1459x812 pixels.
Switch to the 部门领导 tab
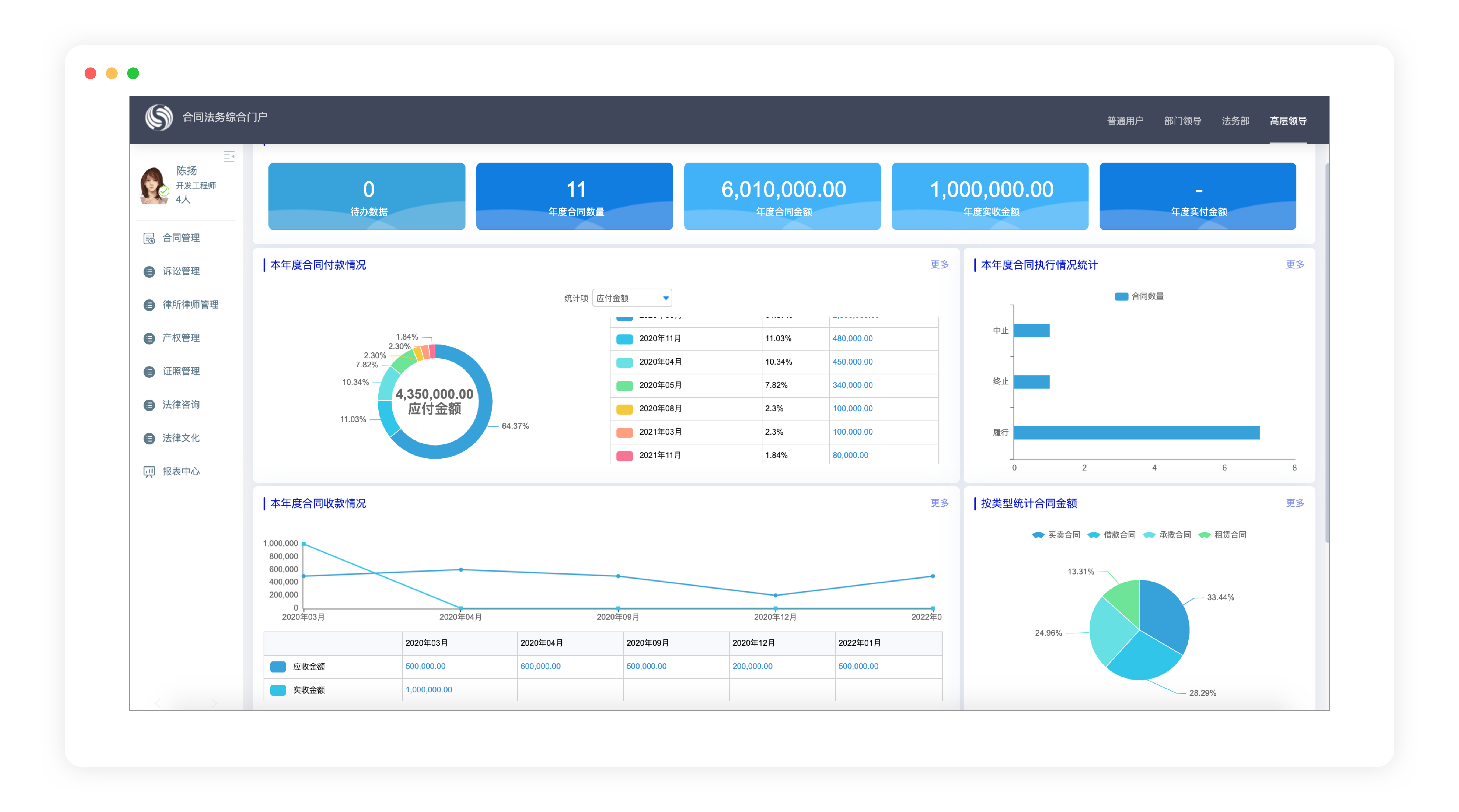[1183, 121]
